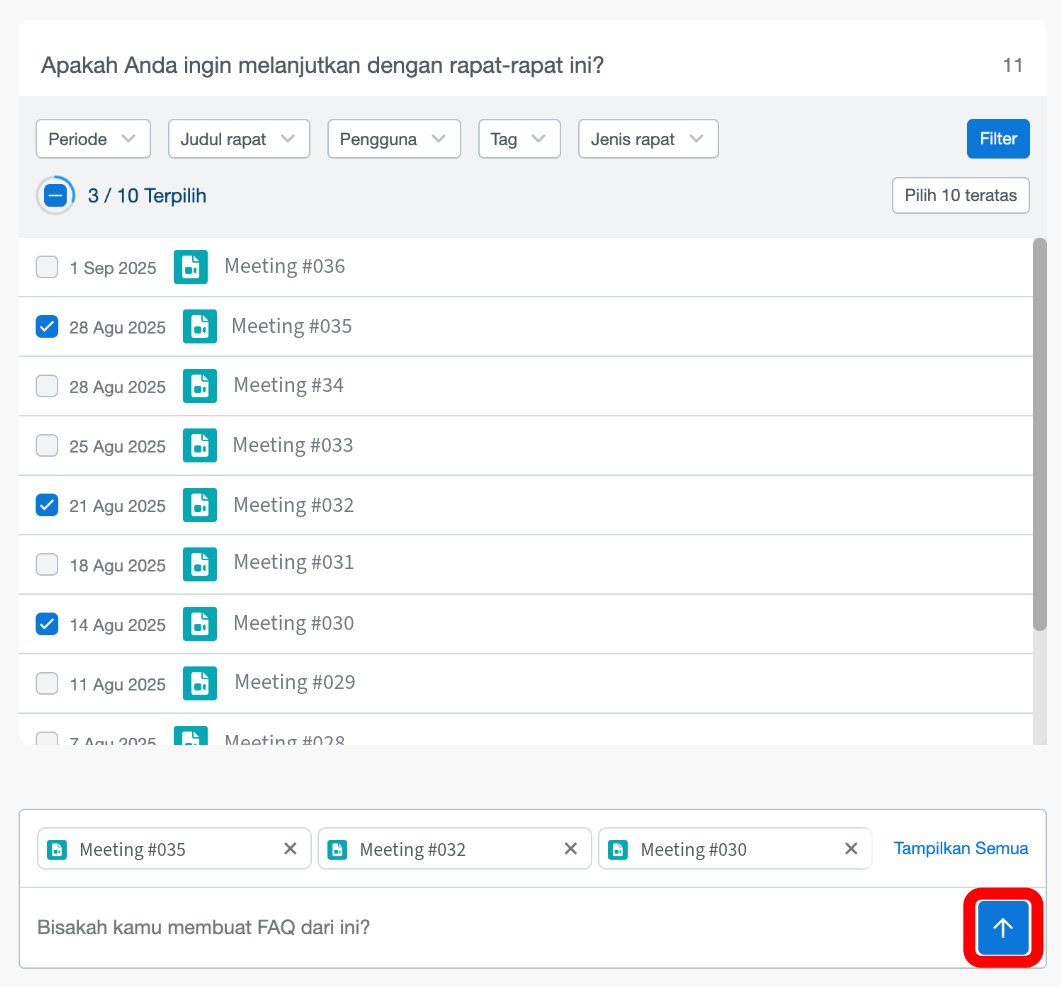Click the Meeting #035 chip label
The width and height of the screenshot is (1061, 987).
click(133, 850)
